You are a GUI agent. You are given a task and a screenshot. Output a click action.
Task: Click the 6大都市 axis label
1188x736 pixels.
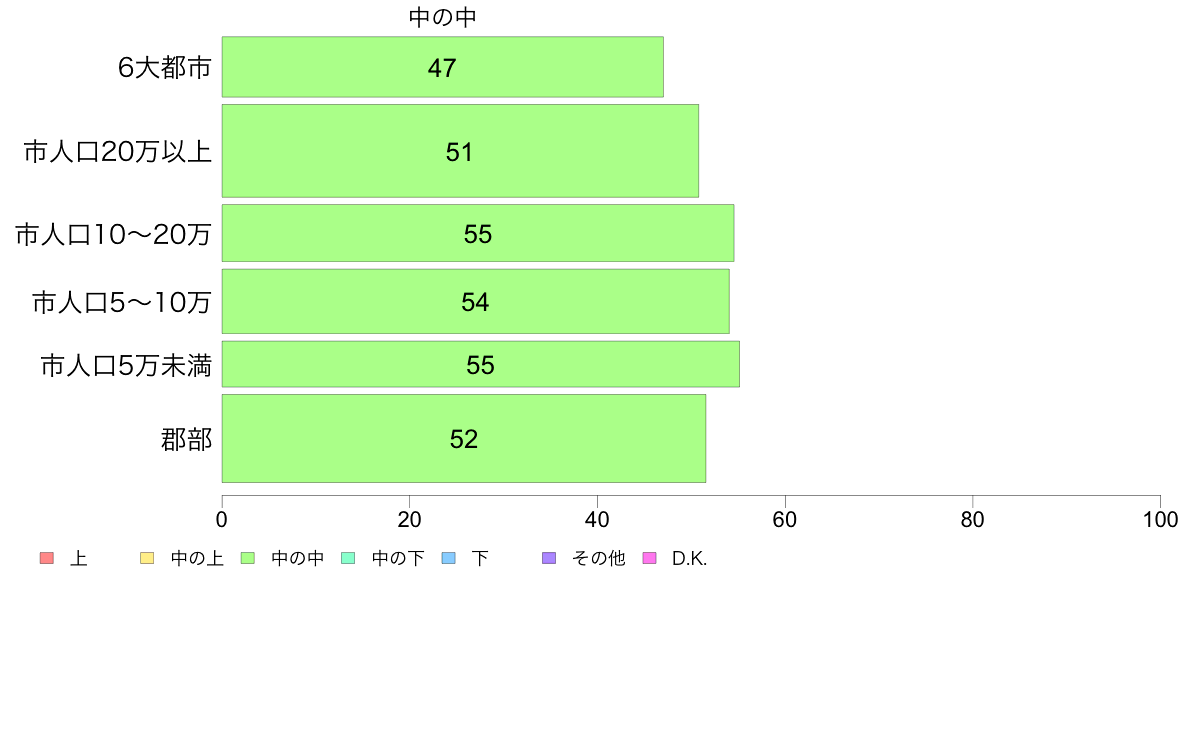point(164,67)
